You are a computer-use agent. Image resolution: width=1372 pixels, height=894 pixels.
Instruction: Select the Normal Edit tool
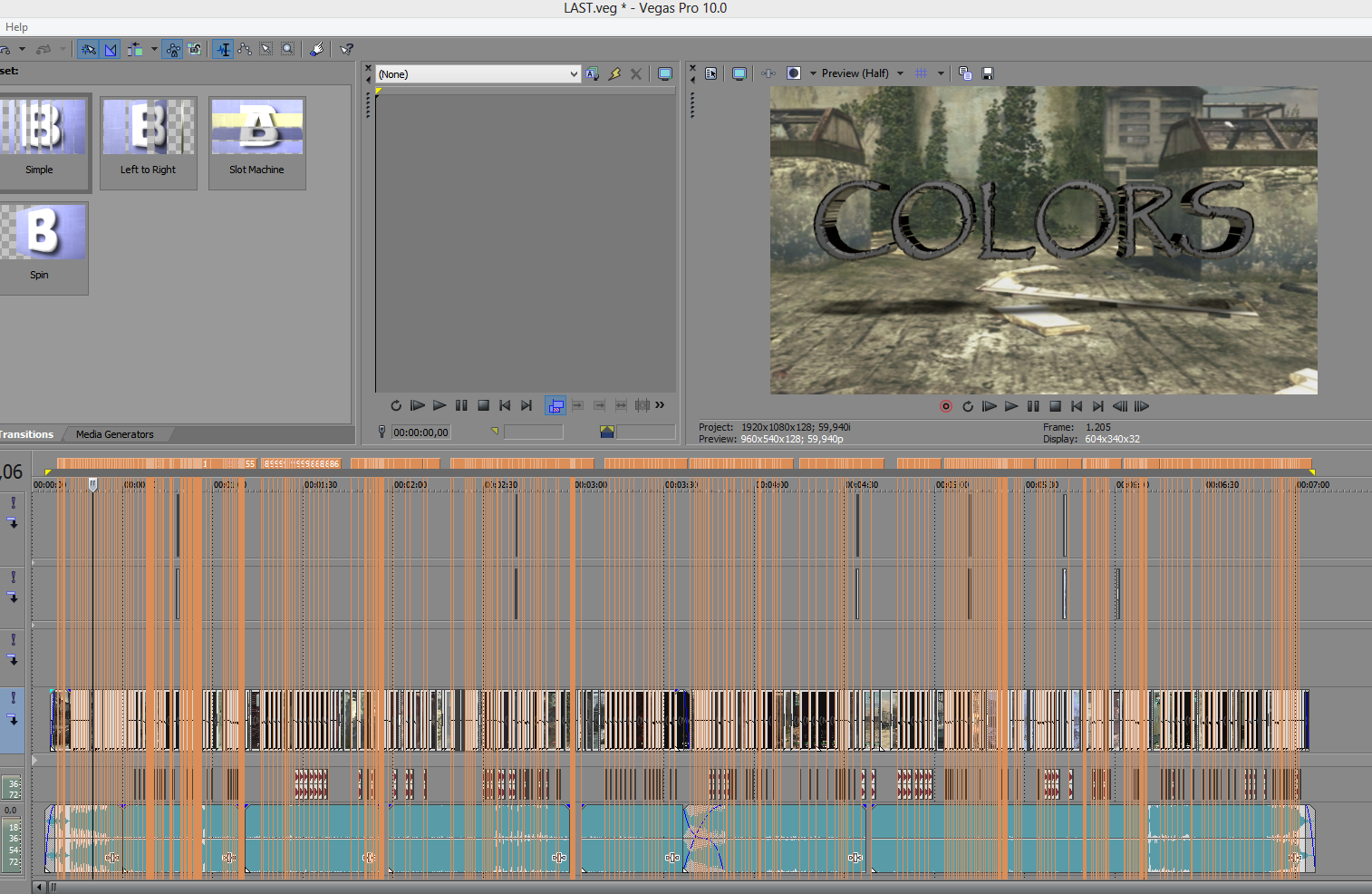tap(223, 49)
